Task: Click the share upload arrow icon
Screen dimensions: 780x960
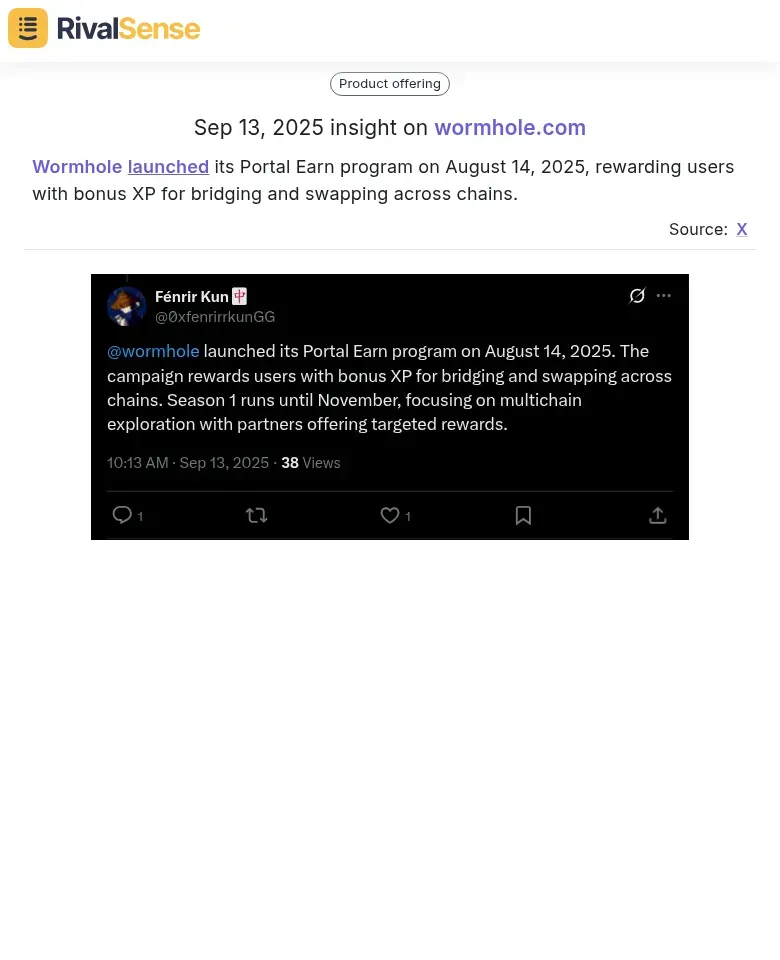Action: point(658,516)
